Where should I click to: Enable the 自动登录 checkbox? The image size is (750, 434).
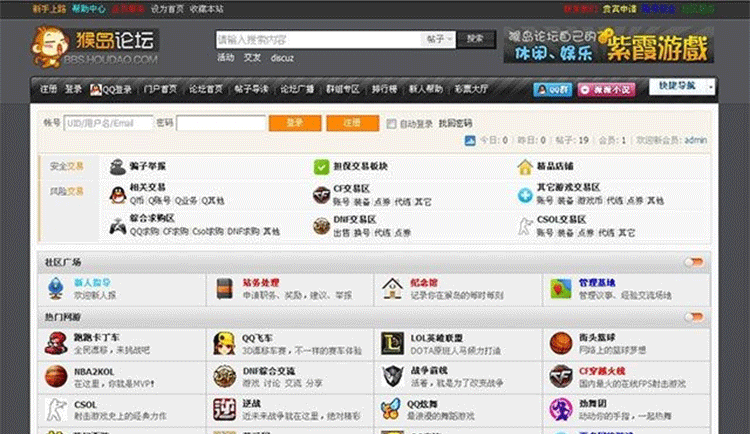(x=391, y=124)
